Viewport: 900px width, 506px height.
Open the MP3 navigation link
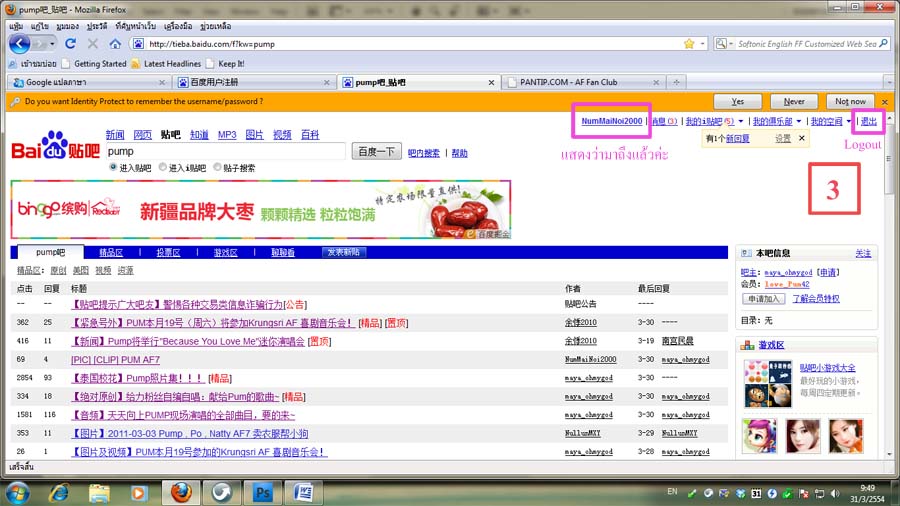point(227,135)
